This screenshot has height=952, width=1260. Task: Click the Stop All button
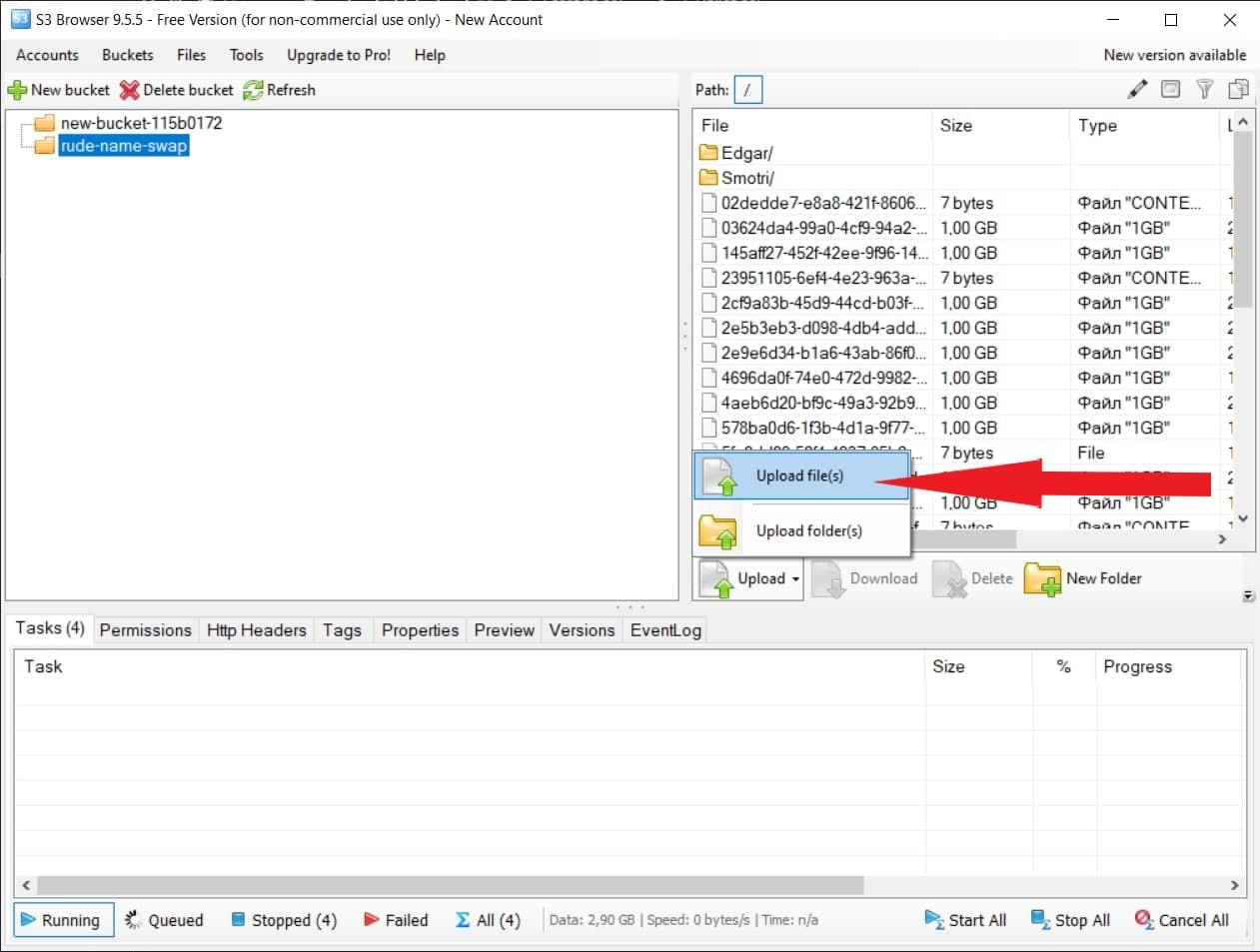coord(1070,920)
